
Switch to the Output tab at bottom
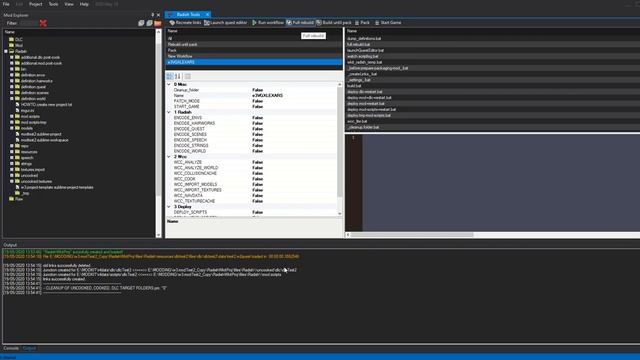29,348
